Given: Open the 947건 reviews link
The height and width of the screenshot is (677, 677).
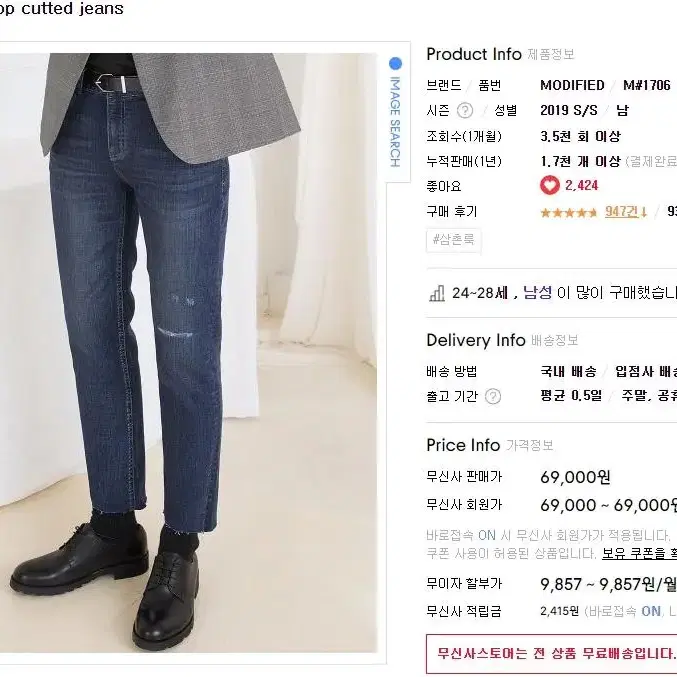Looking at the screenshot, I should (x=621, y=211).
